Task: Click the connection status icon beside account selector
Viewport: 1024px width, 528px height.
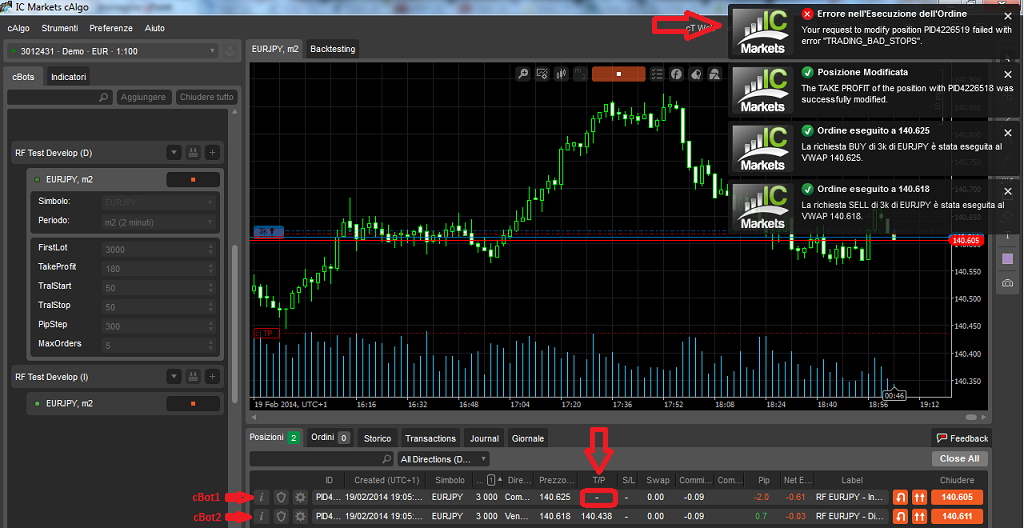Action: click(229, 51)
